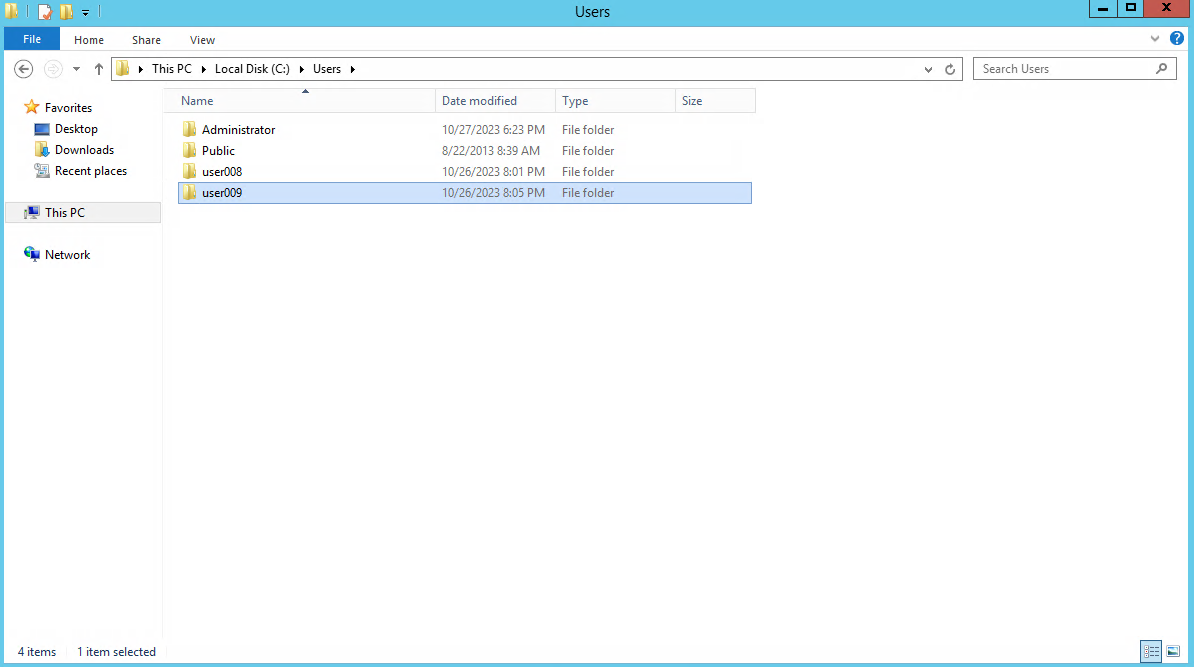Click the Administrator folder icon
Viewport: 1194px width, 667px height.
click(x=189, y=129)
